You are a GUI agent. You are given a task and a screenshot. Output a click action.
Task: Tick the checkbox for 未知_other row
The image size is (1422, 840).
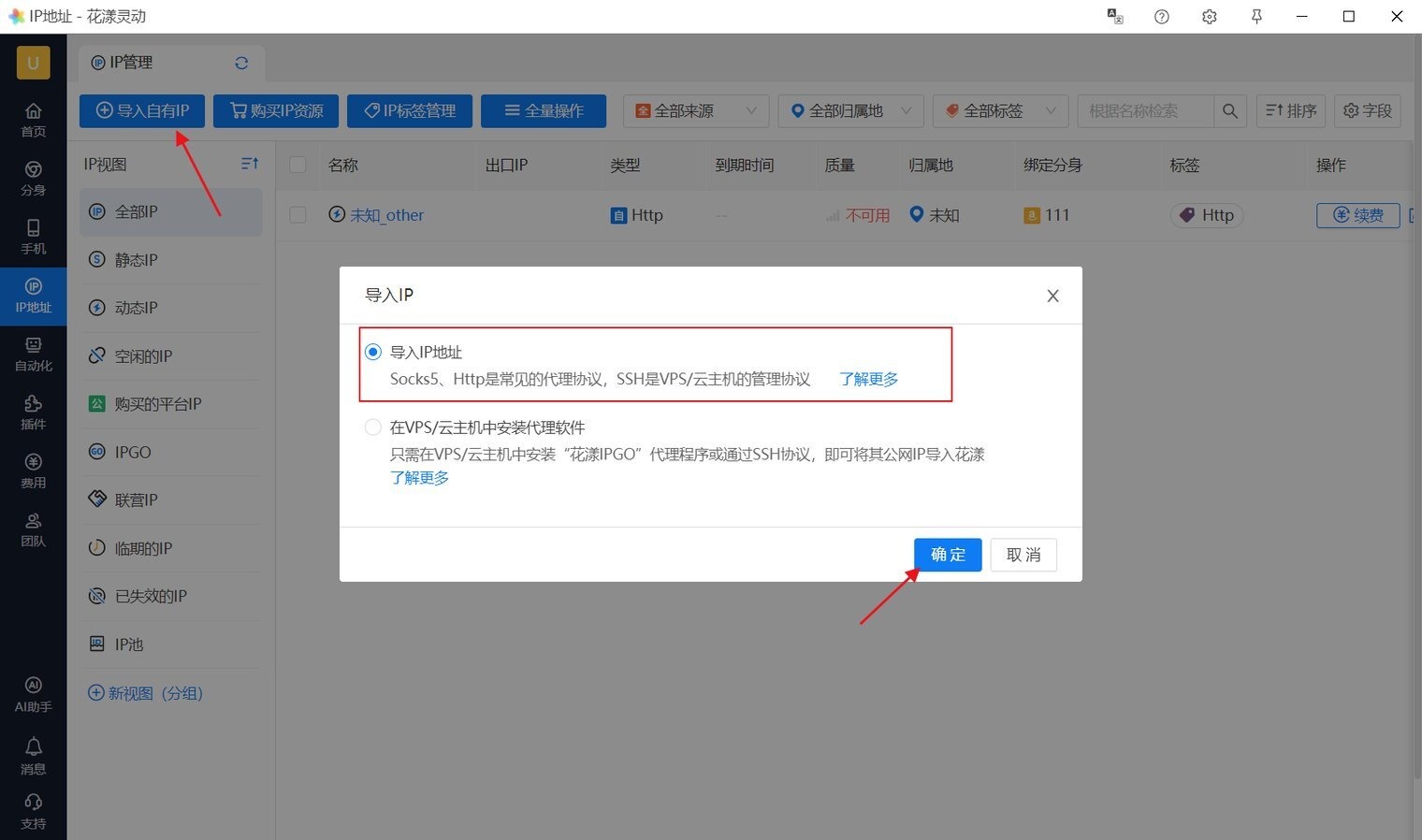tap(297, 215)
